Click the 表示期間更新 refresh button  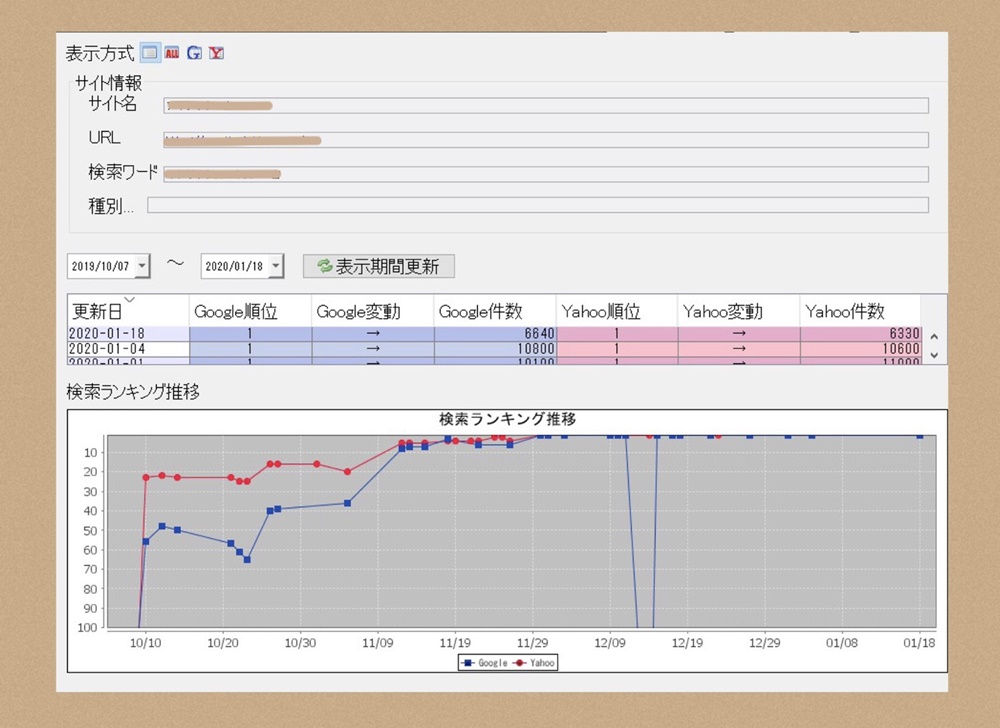[x=379, y=266]
